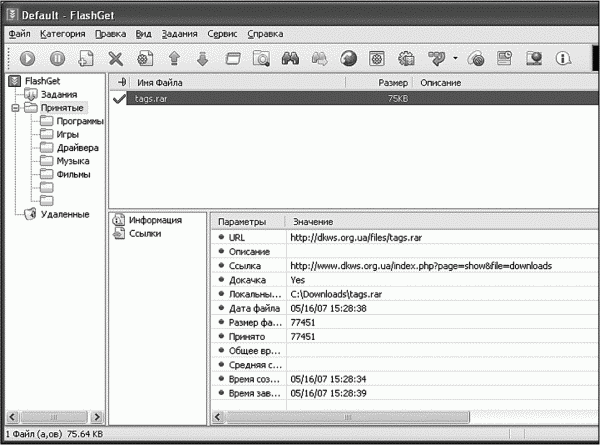This screenshot has height=445, width=600.
Task: Select the Удаленные trash category
Action: [x=65, y=214]
